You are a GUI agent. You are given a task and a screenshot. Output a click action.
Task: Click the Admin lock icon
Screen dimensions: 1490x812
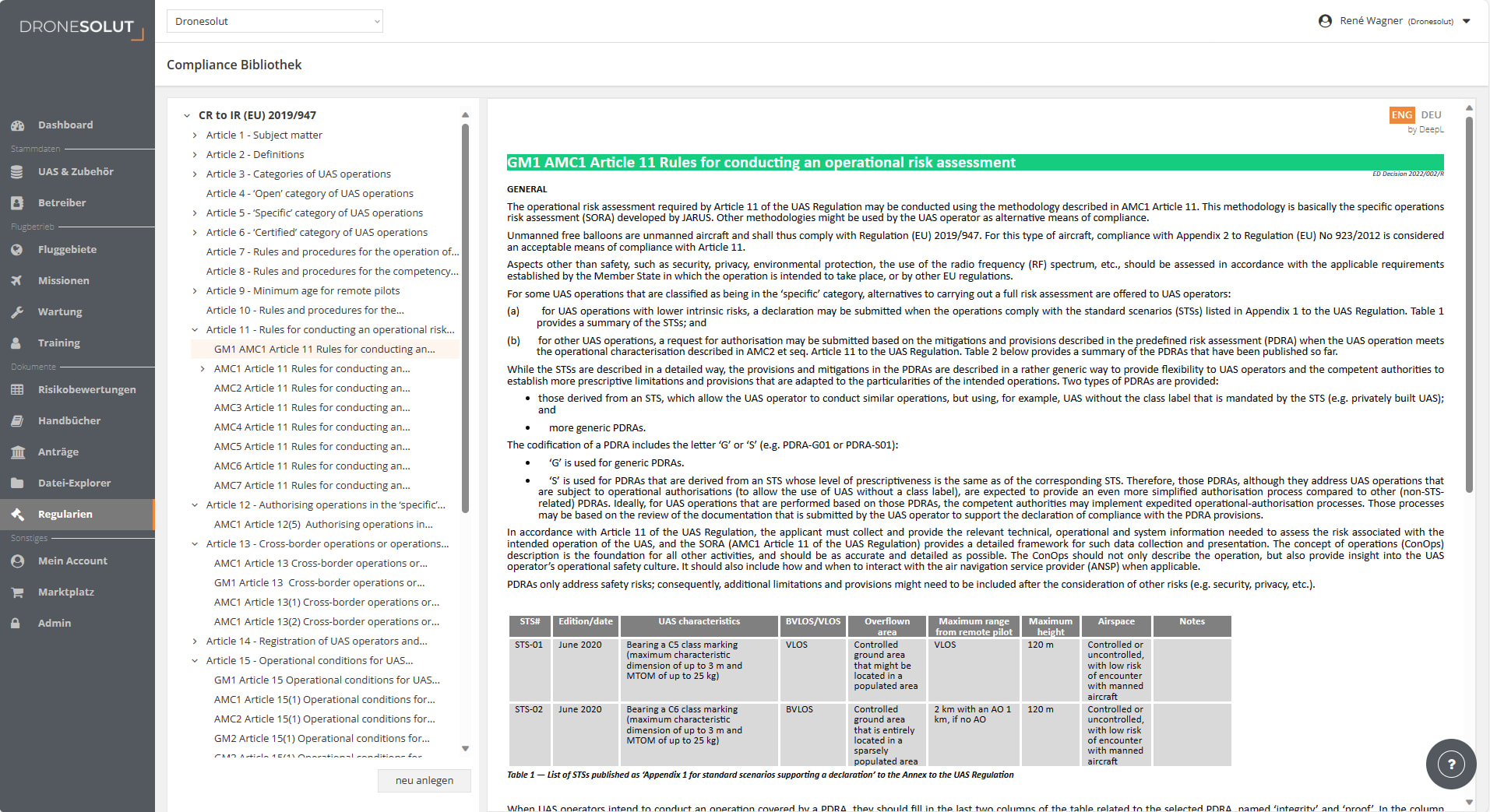17,624
